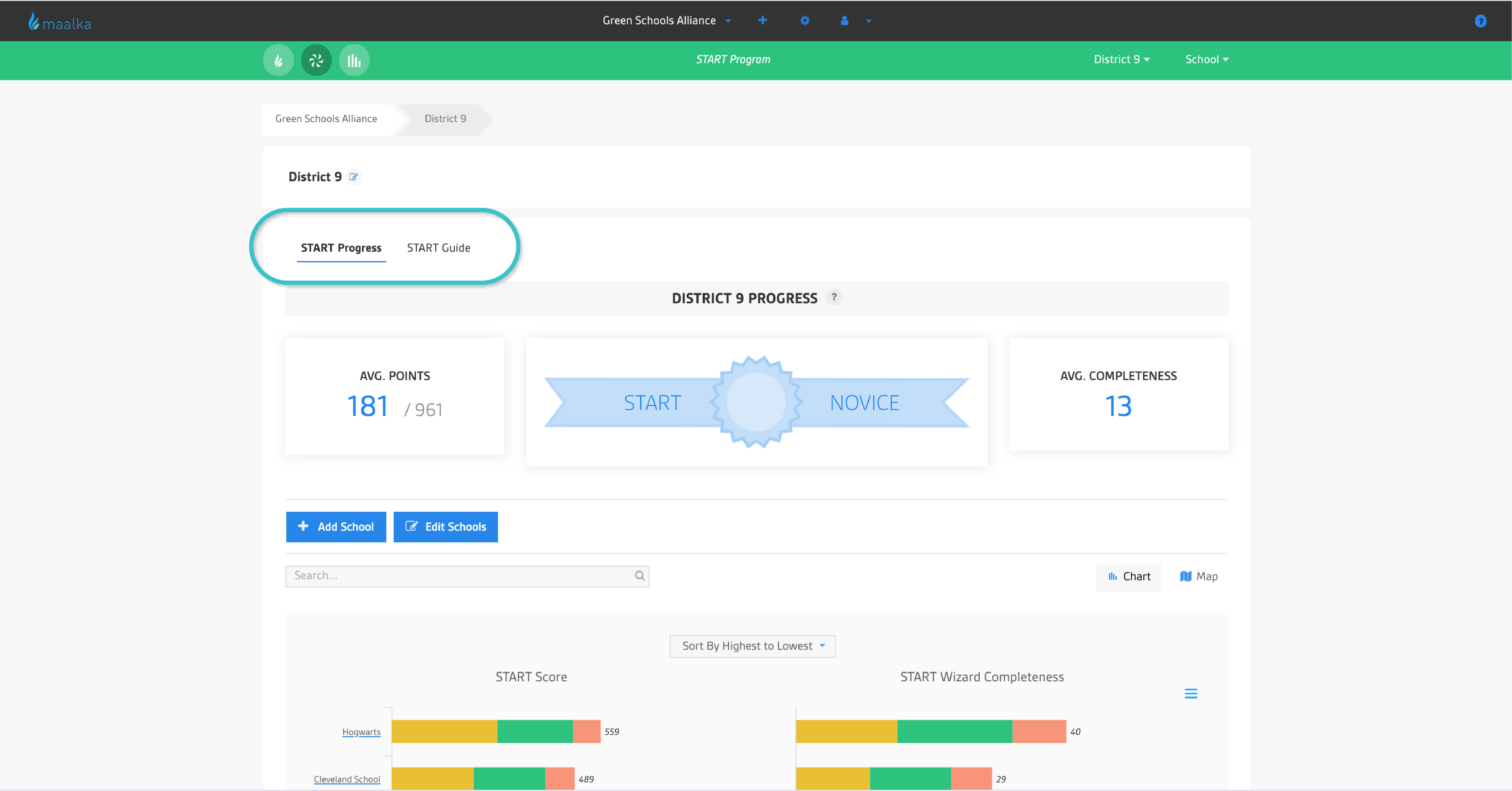Image resolution: width=1512 pixels, height=791 pixels.
Task: Open the Cleveland School link
Action: click(347, 779)
